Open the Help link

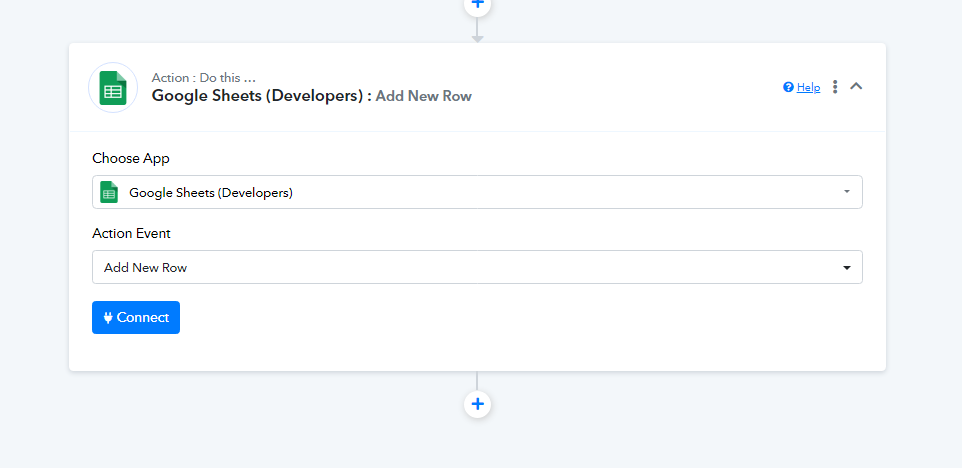[x=808, y=88]
